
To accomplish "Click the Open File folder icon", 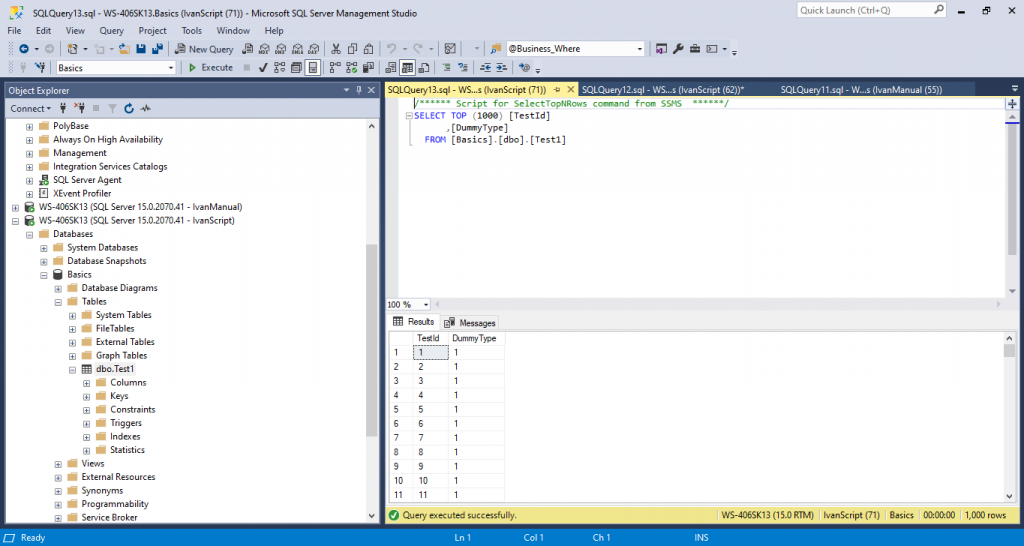I will pyautogui.click(x=124, y=49).
